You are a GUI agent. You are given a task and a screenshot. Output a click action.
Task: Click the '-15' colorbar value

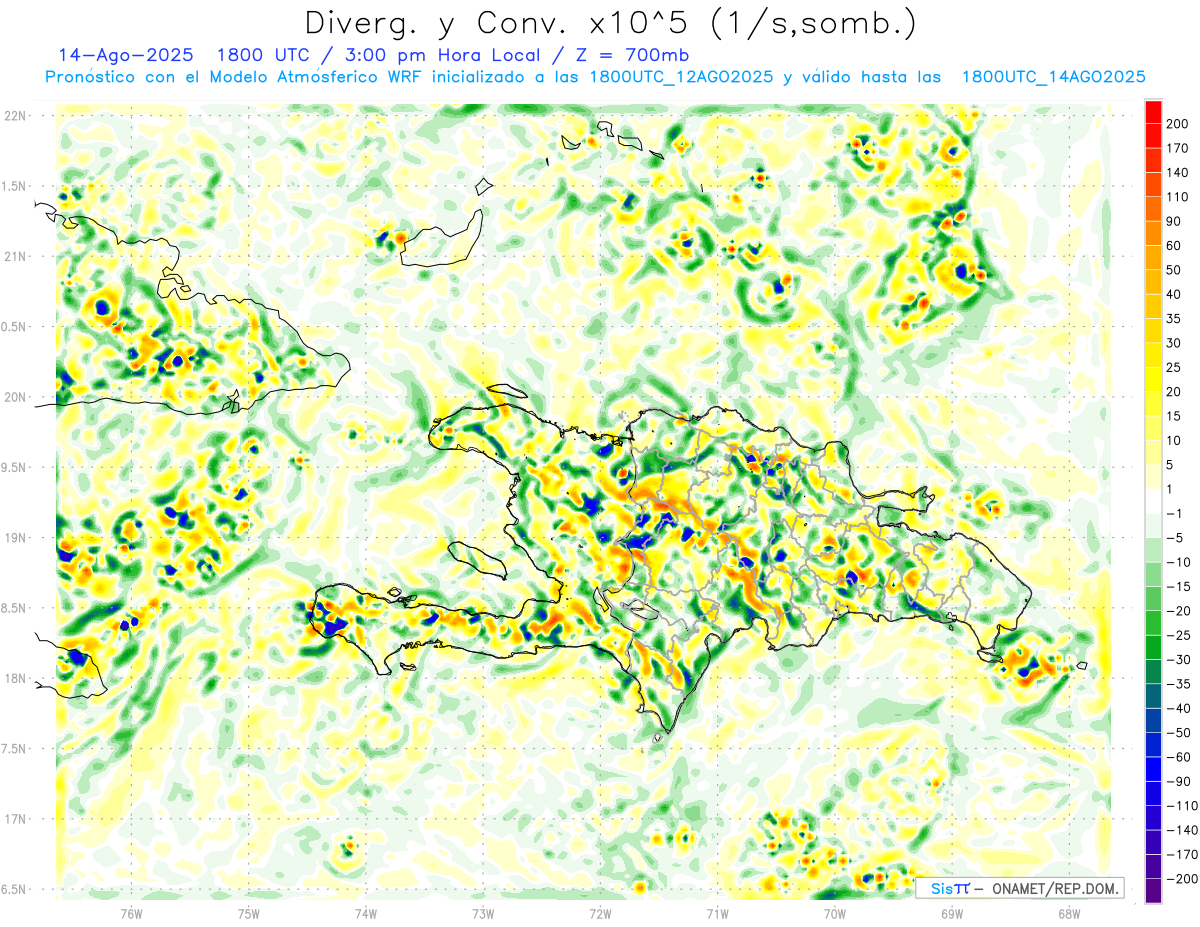coord(1180,587)
